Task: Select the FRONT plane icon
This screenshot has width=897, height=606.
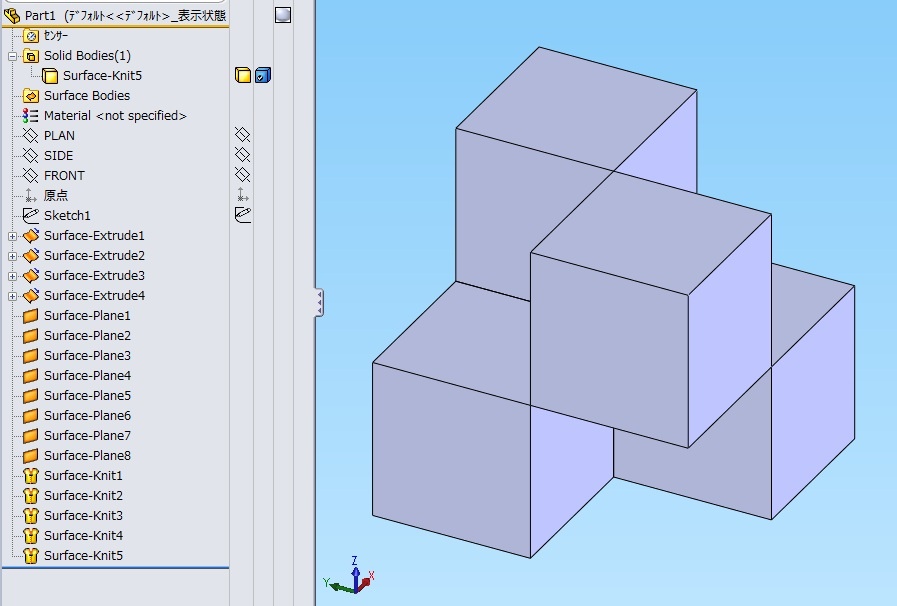Action: 30,176
